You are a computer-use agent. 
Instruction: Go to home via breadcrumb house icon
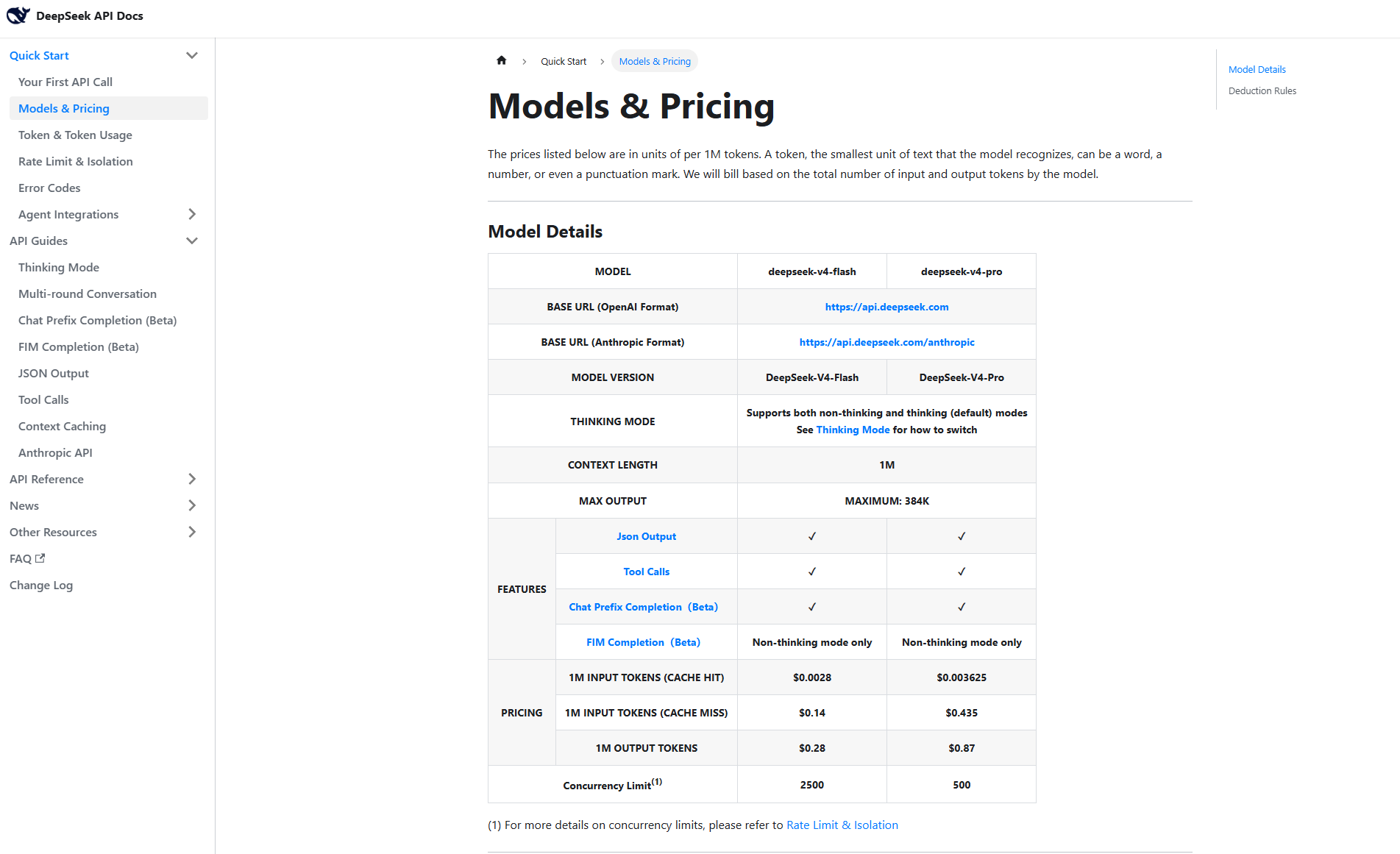(501, 60)
